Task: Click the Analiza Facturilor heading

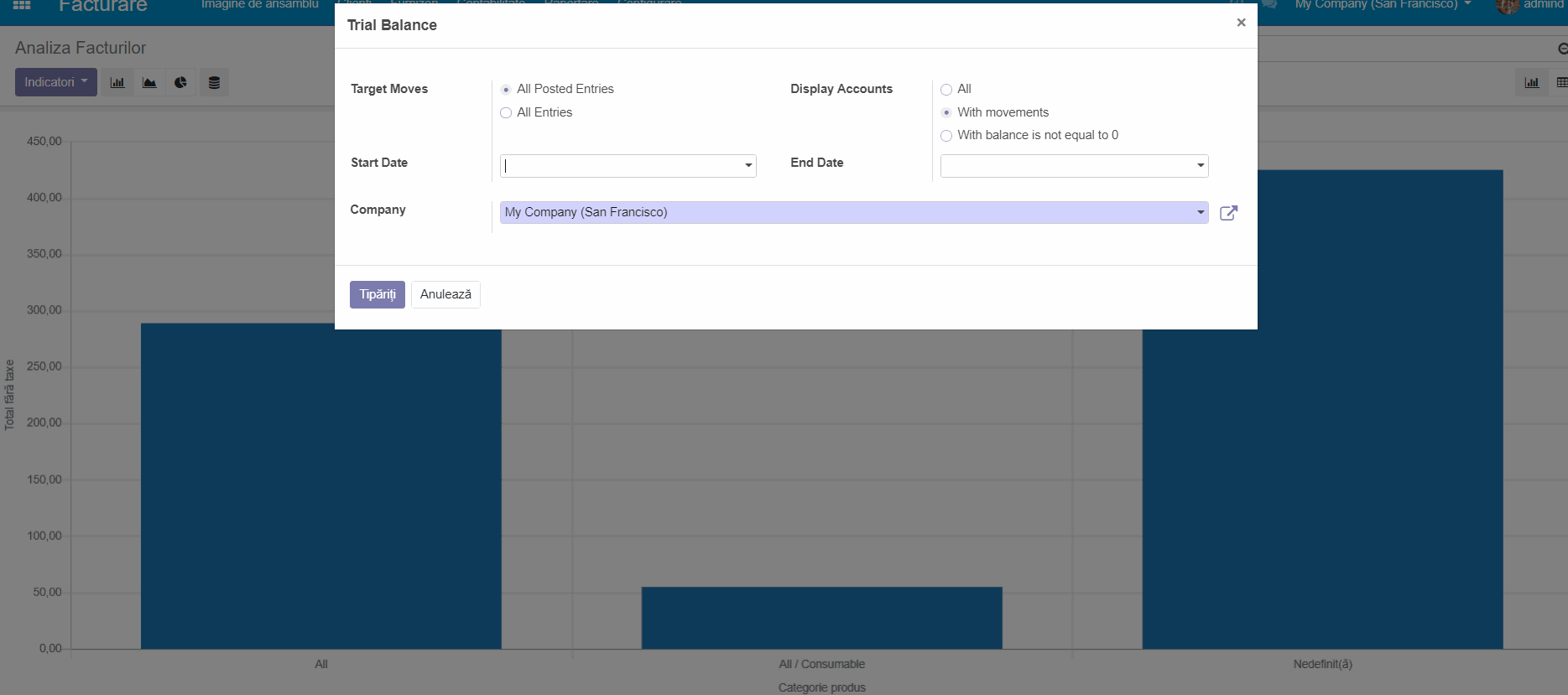Action: (x=81, y=48)
